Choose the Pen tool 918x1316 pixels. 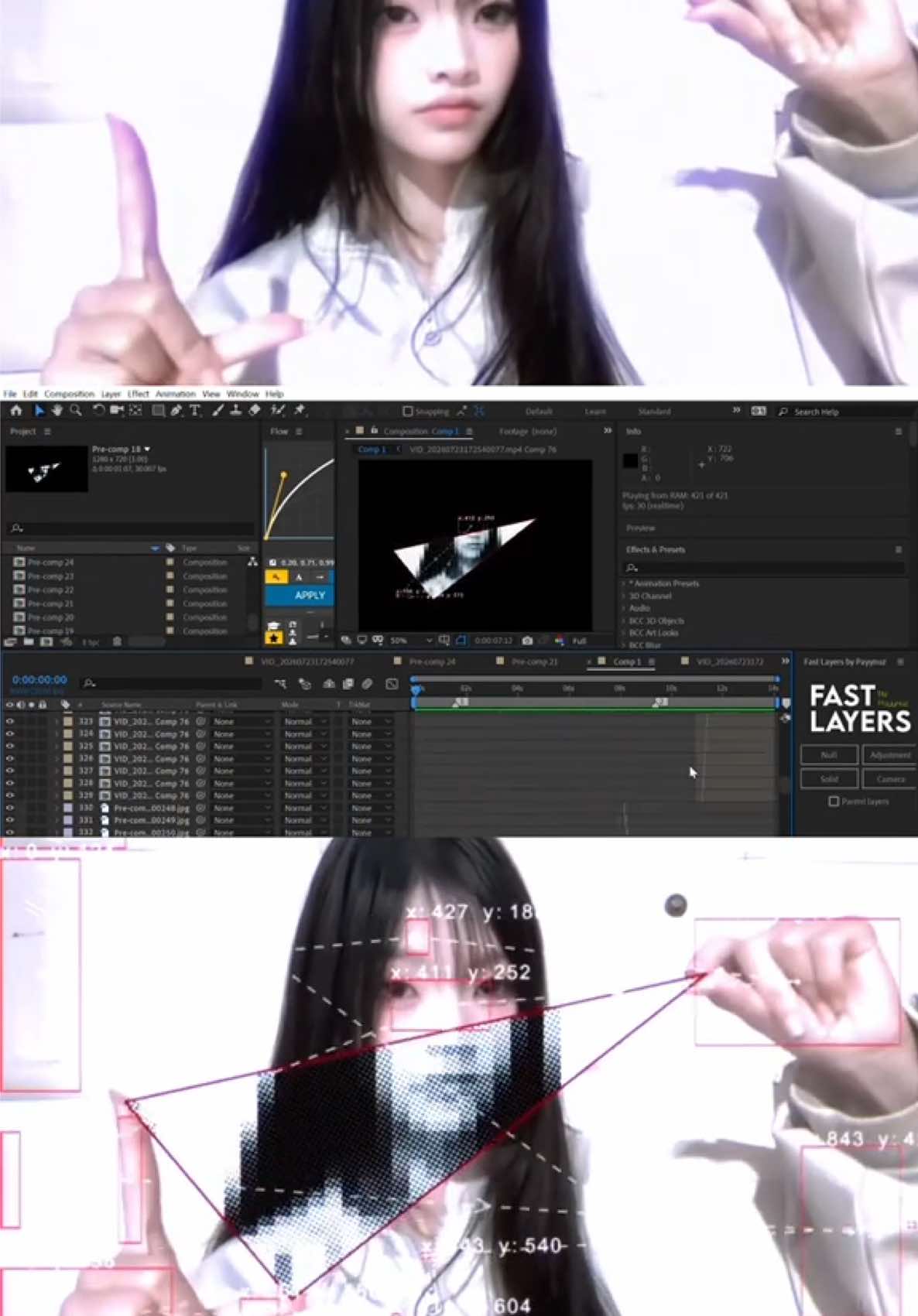pos(176,411)
